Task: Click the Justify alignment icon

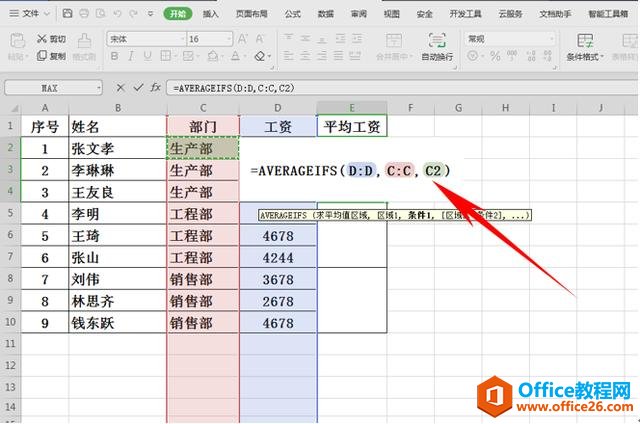Action: [338, 56]
